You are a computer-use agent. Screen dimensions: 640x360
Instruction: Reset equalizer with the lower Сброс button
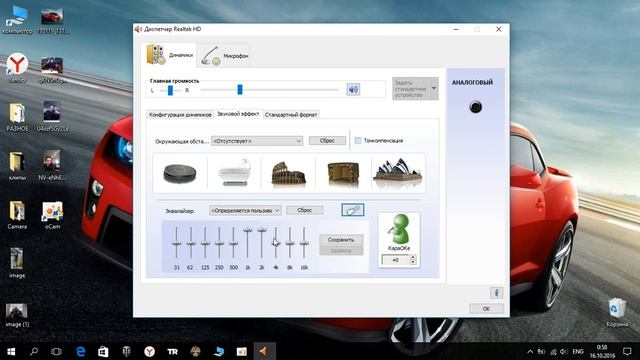(x=304, y=210)
